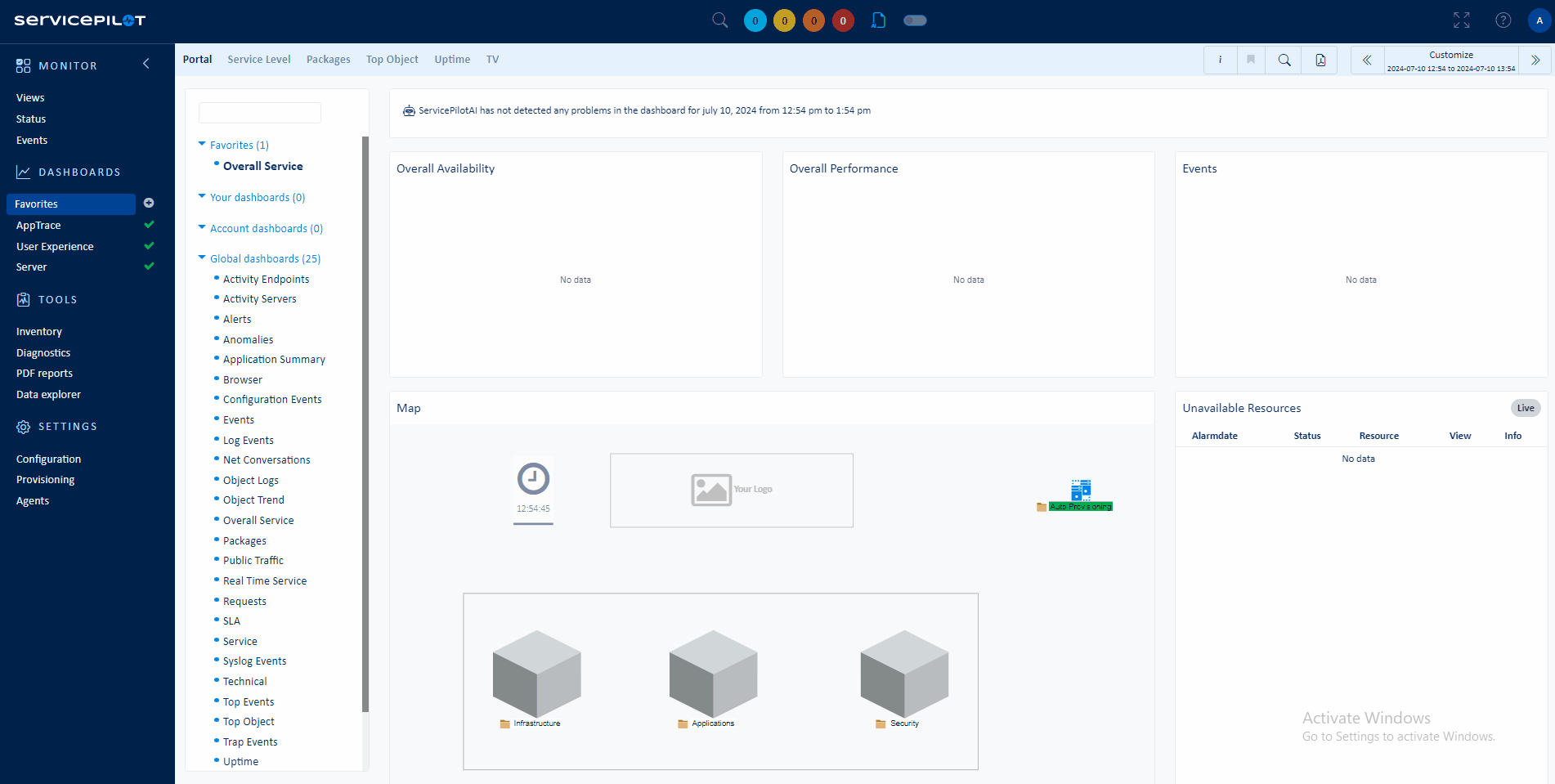Open the user avatar A menu
Viewport: 1555px width, 784px height.
[1539, 20]
